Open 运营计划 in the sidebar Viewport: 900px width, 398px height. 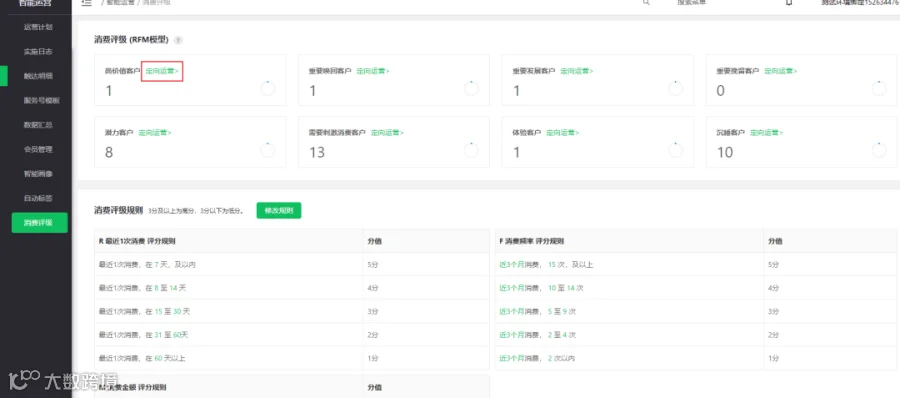tap(38, 27)
